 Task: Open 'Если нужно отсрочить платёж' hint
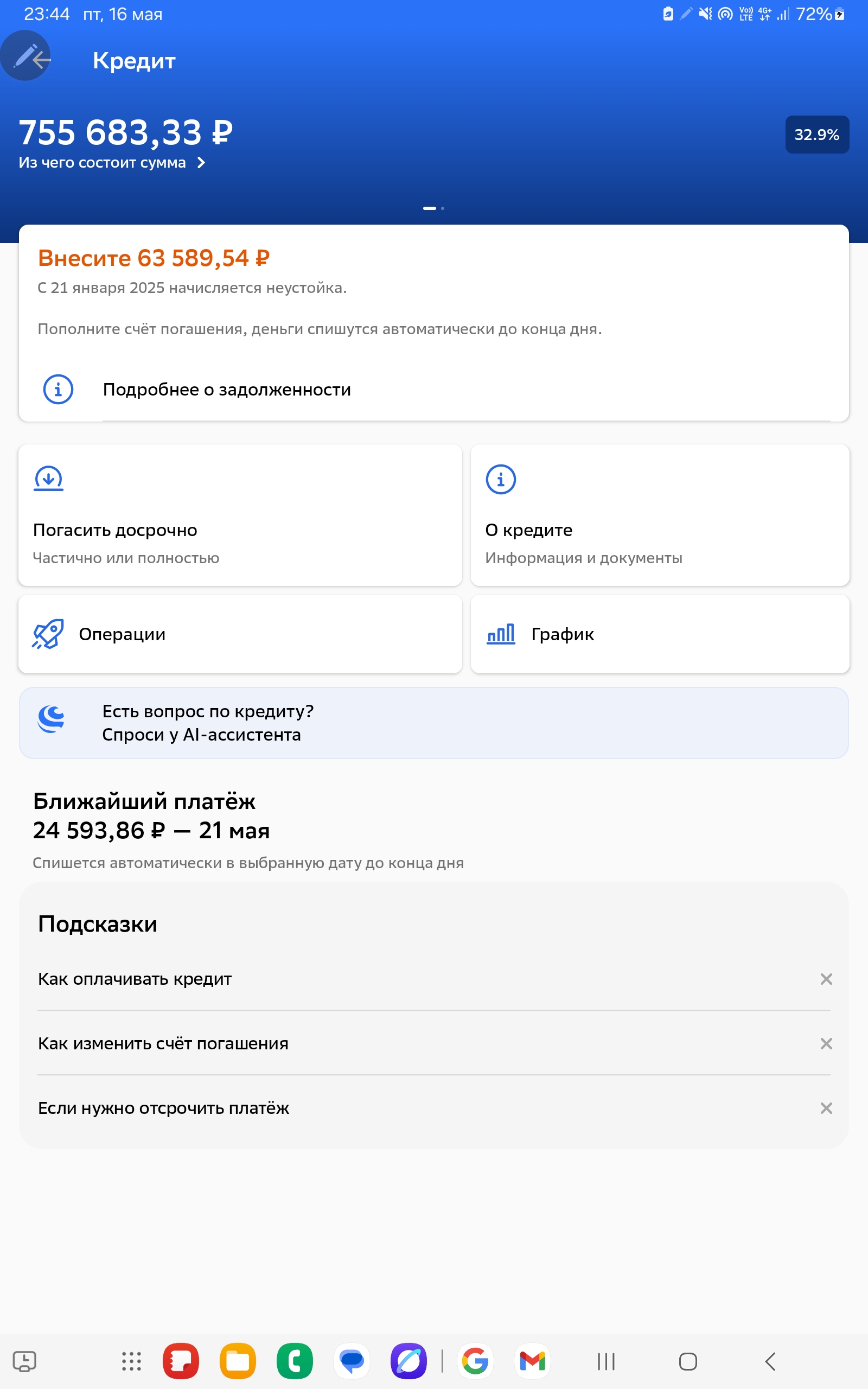coord(164,1108)
